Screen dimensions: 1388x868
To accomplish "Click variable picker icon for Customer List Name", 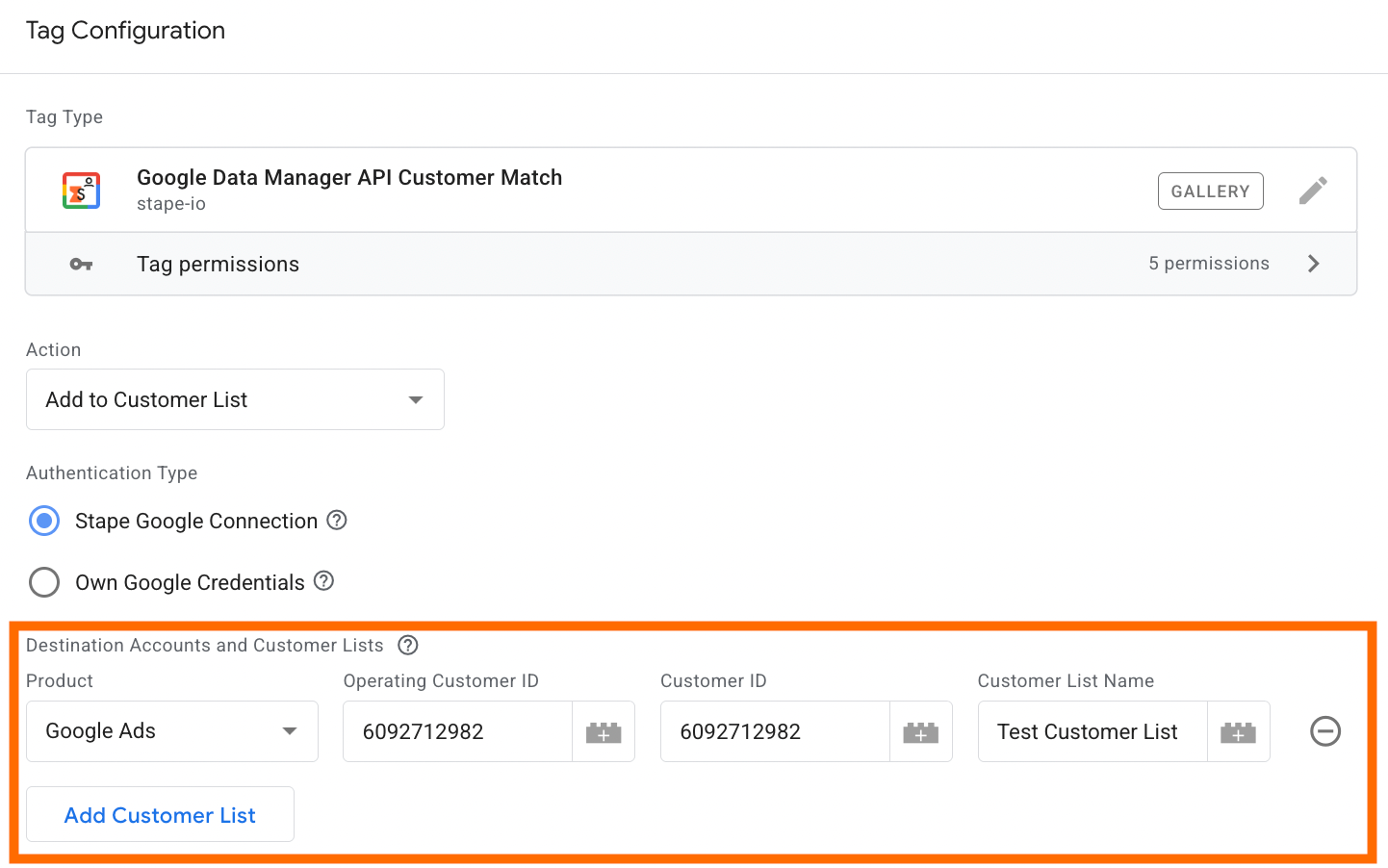I will tap(1239, 731).
